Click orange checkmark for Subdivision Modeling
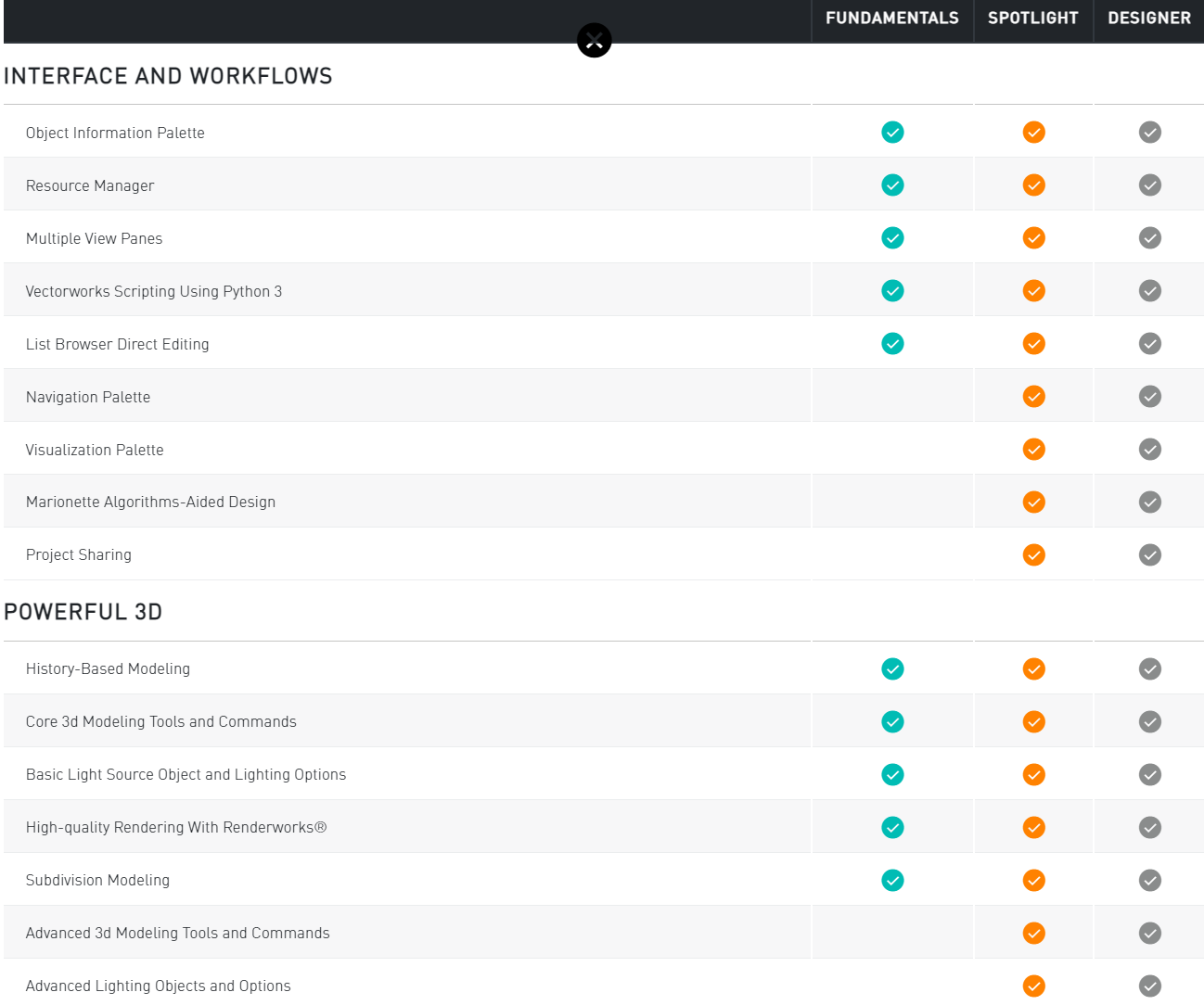1204x1005 pixels. tap(1033, 881)
